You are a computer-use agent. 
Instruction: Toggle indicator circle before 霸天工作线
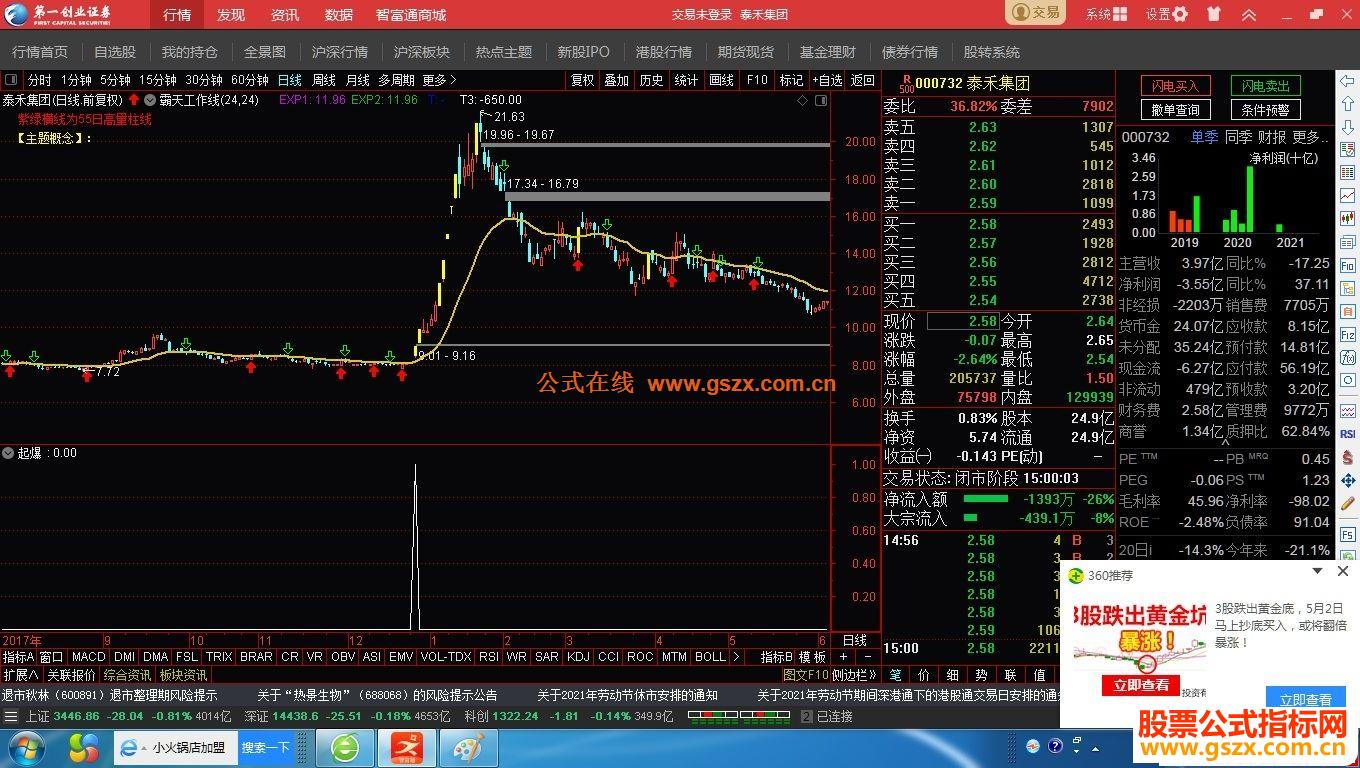pos(150,99)
